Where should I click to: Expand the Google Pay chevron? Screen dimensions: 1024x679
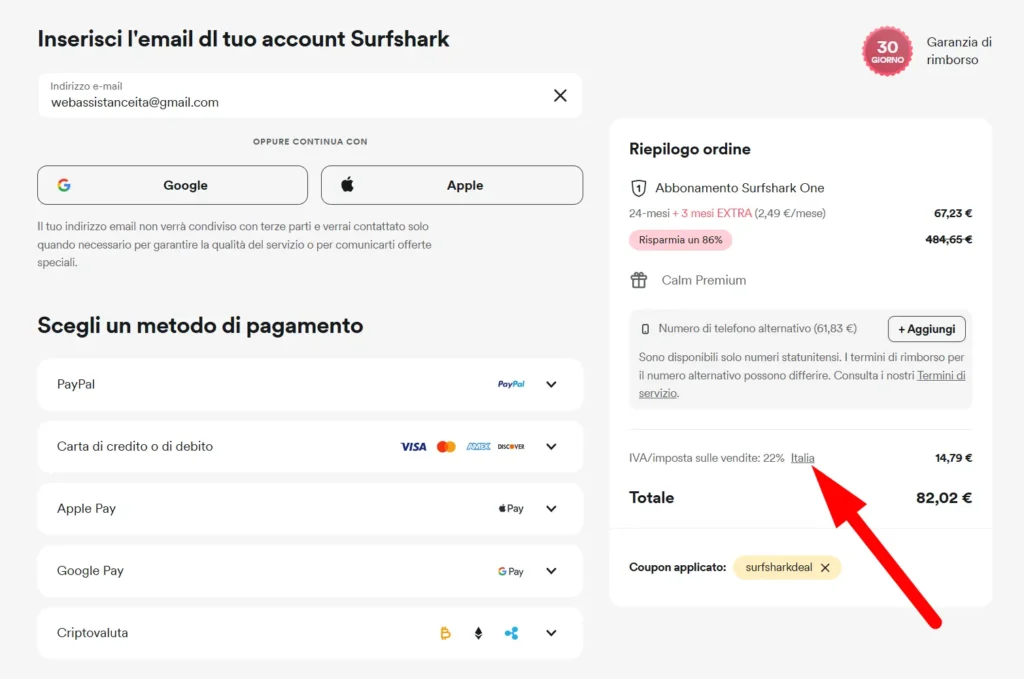coord(551,571)
